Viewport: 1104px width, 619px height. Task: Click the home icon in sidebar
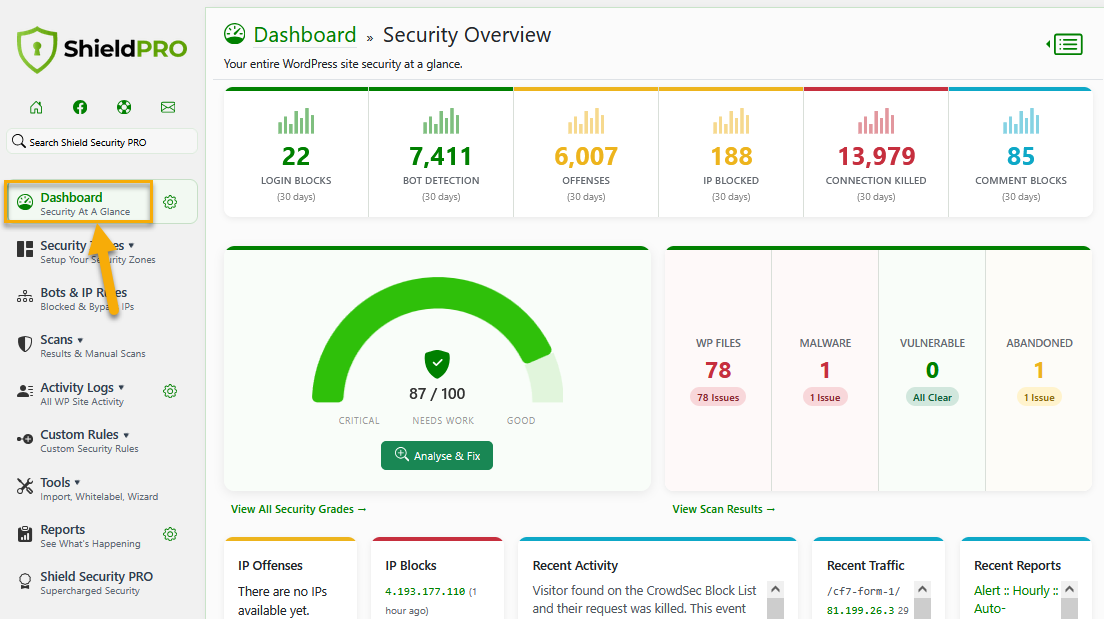click(36, 107)
